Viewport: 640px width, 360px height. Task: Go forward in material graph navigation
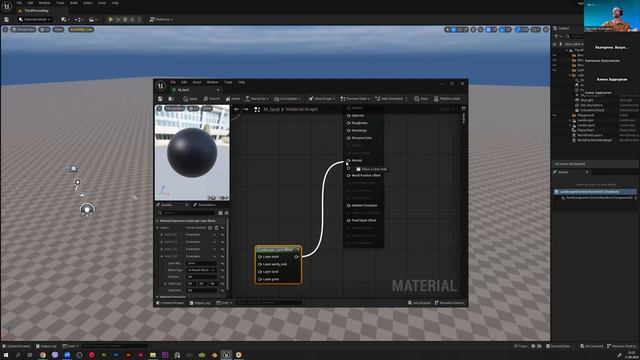(246, 109)
